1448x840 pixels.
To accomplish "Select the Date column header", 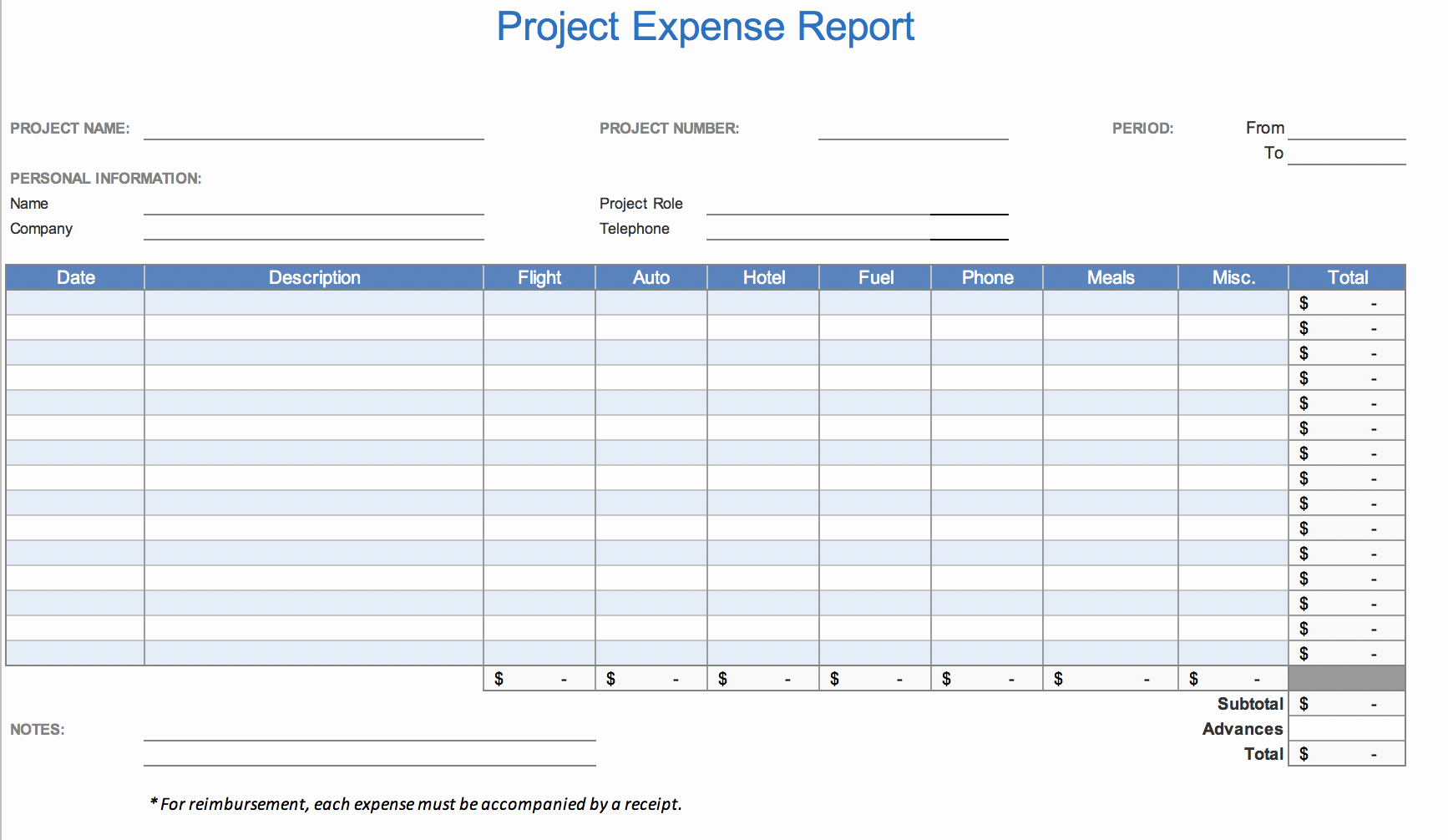I will [x=75, y=277].
